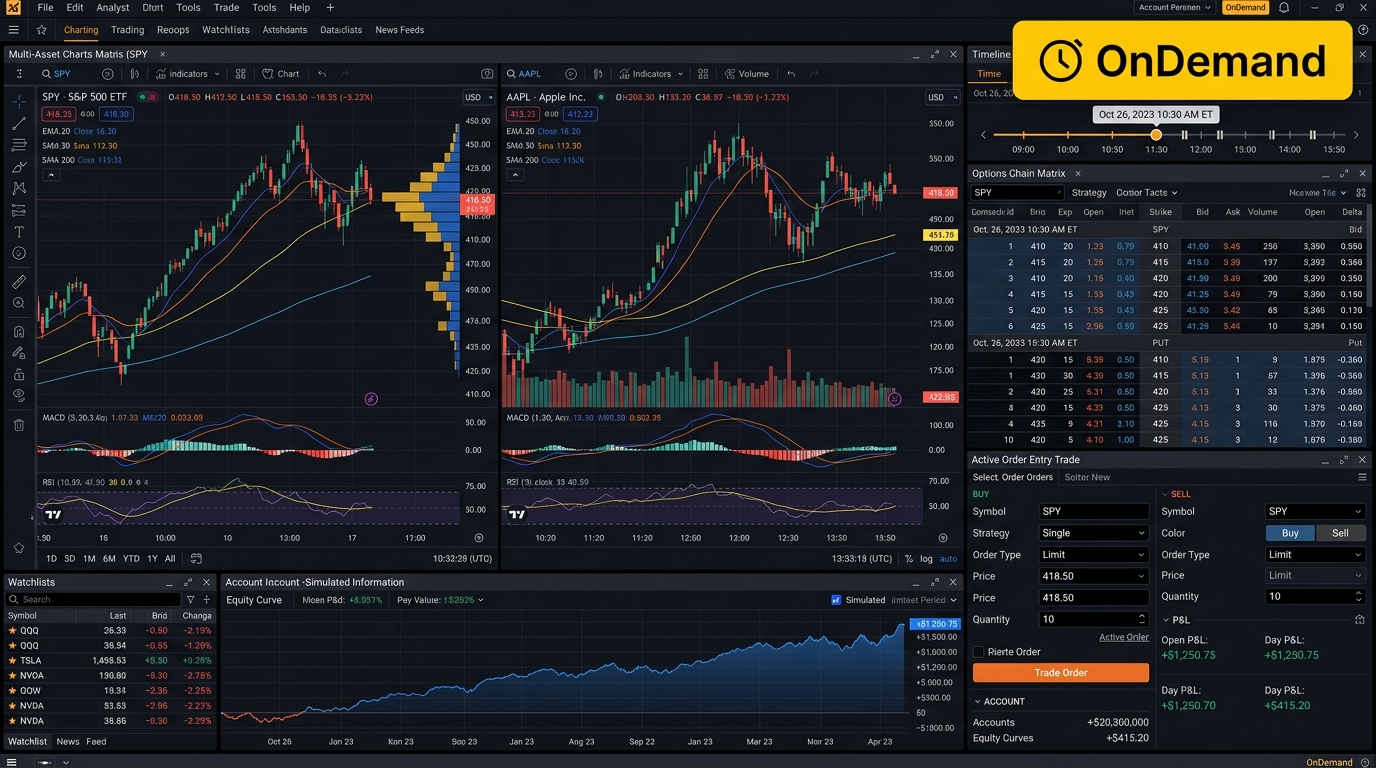Collapse SPY indicator legend arrow
Image resolution: width=1376 pixels, height=768 pixels.
(50, 175)
